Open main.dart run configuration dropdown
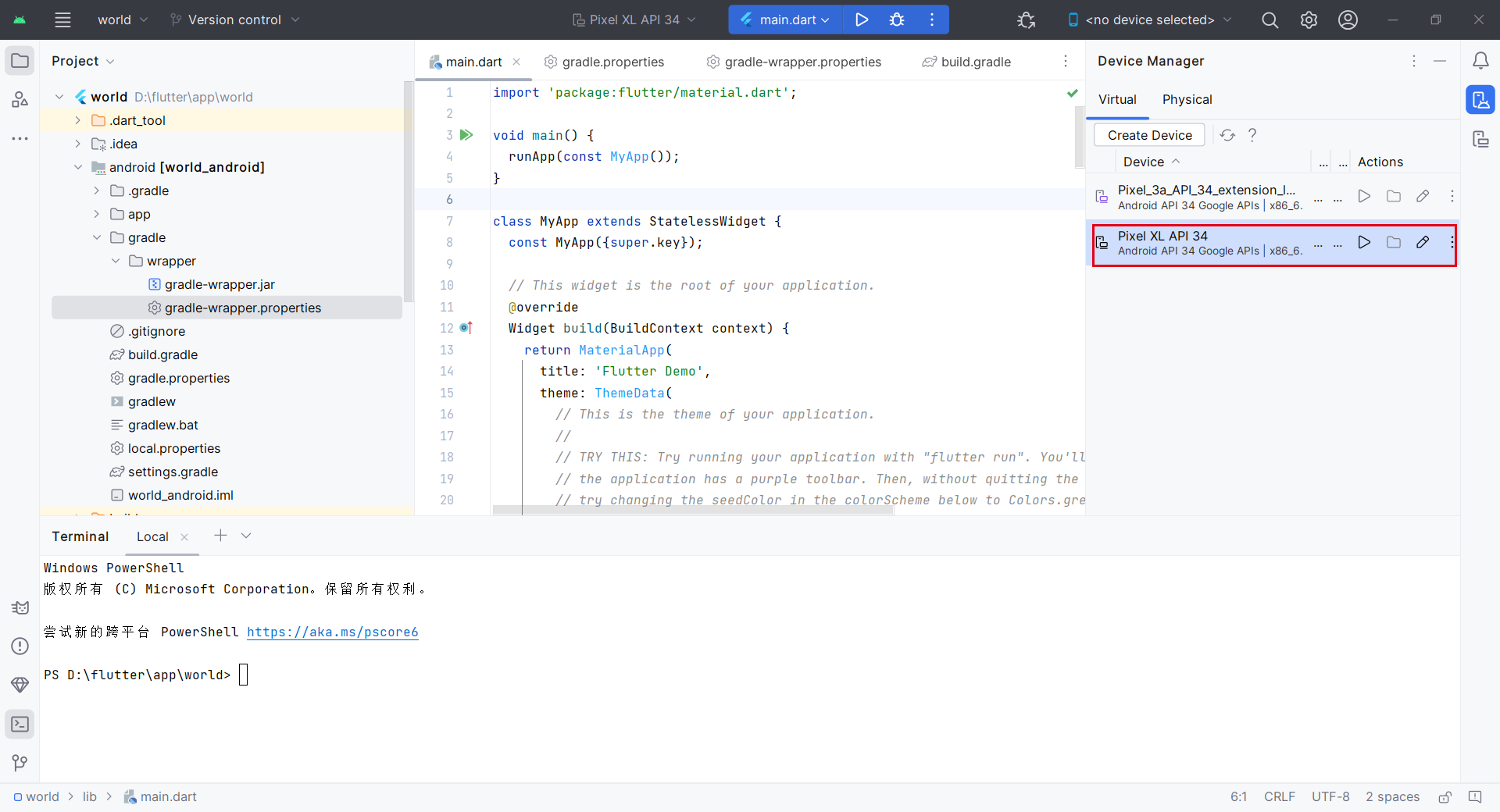 (785, 20)
